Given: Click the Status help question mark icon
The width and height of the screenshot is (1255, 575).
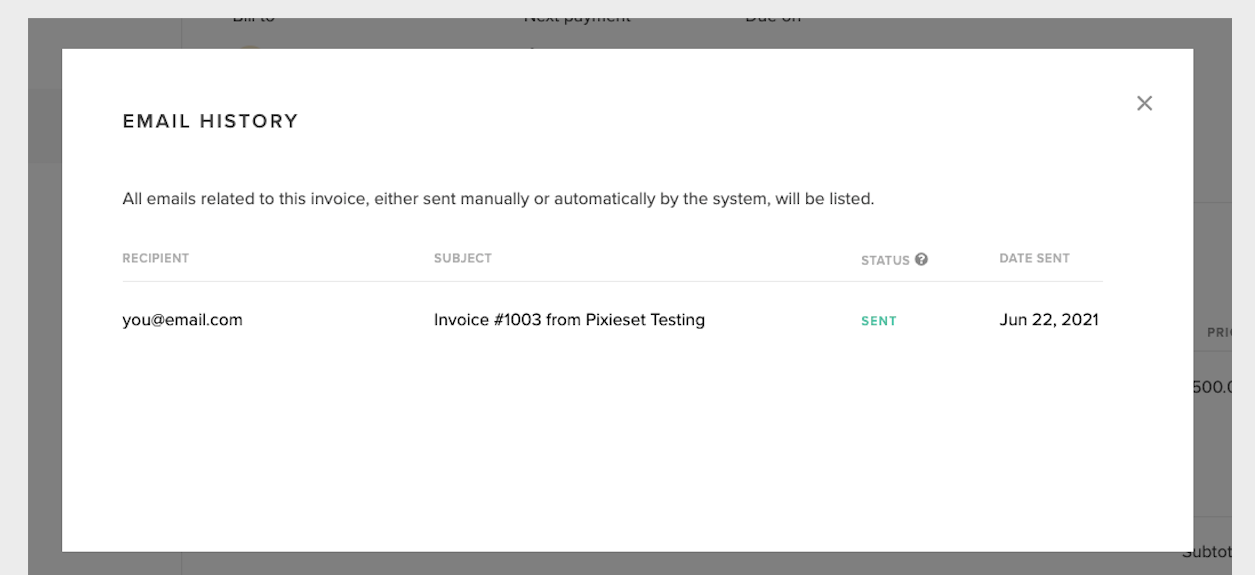Looking at the screenshot, I should point(922,259).
